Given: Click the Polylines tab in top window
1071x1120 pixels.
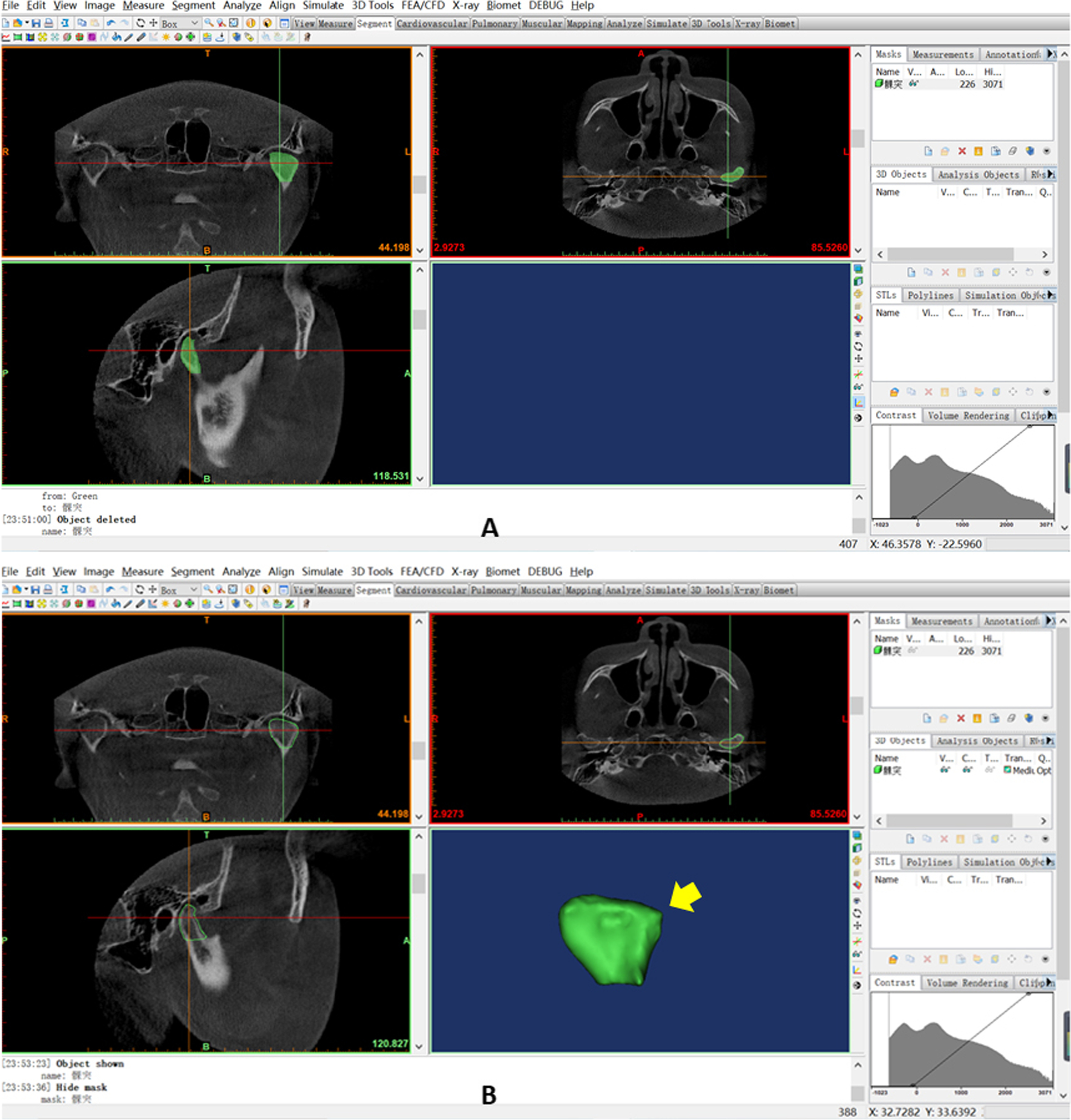Looking at the screenshot, I should 931,295.
